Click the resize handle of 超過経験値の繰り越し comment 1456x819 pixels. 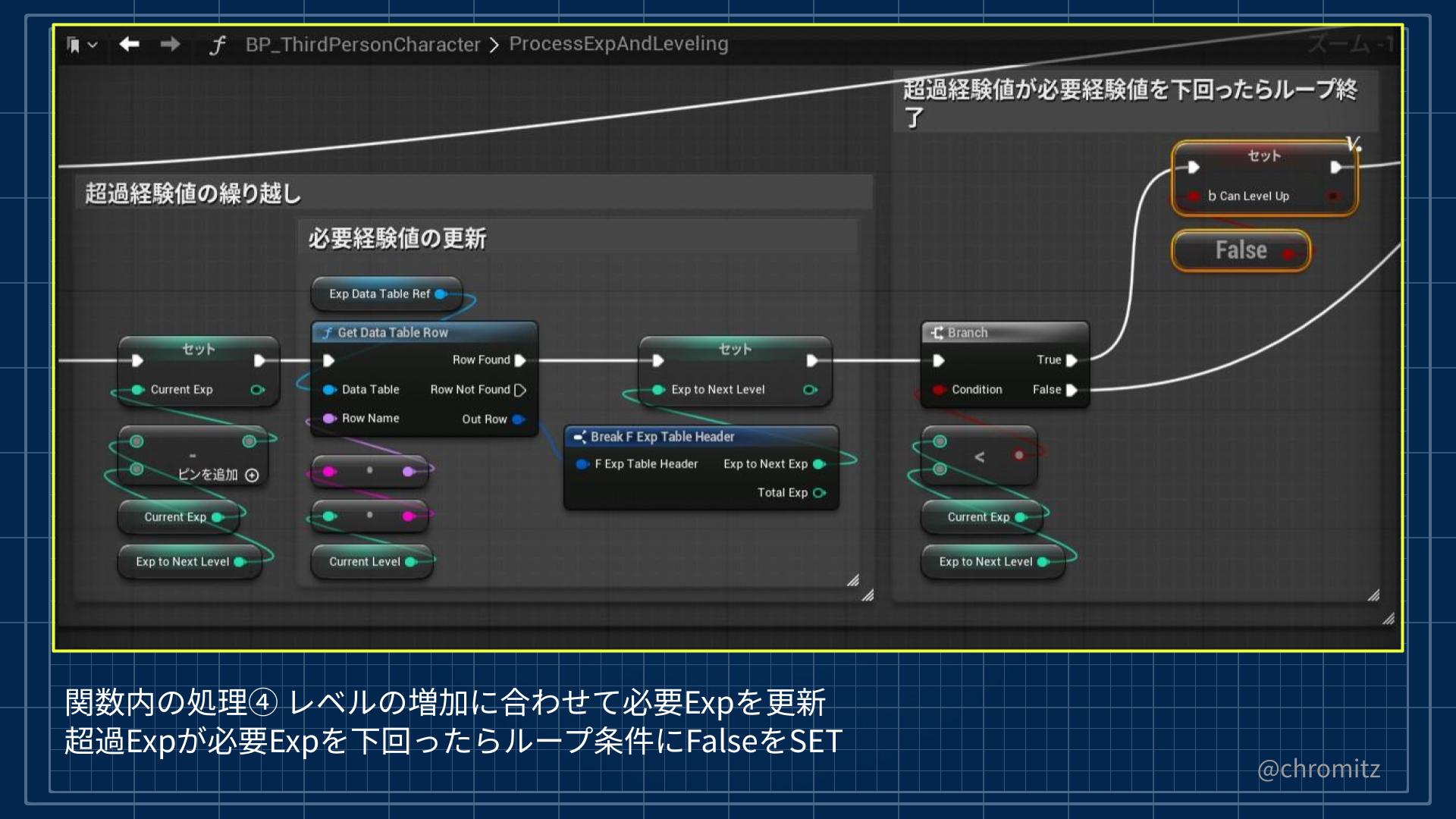[x=868, y=595]
